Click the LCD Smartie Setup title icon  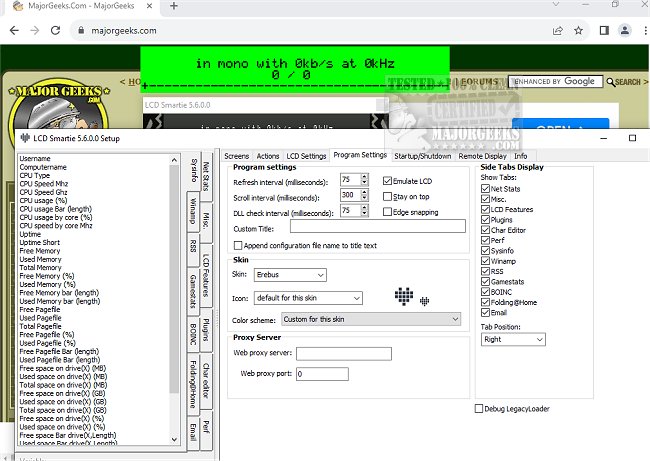click(25, 138)
